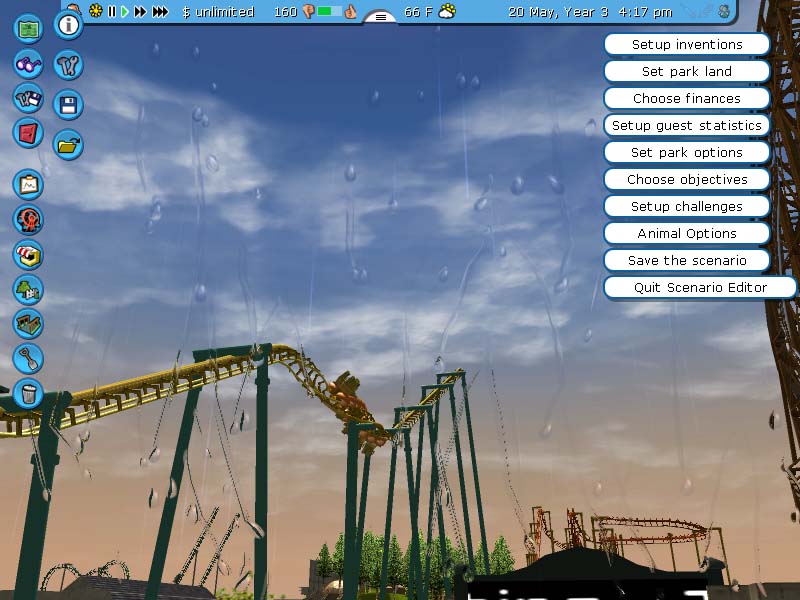Open Set park options
The height and width of the screenshot is (600, 800).
(687, 153)
